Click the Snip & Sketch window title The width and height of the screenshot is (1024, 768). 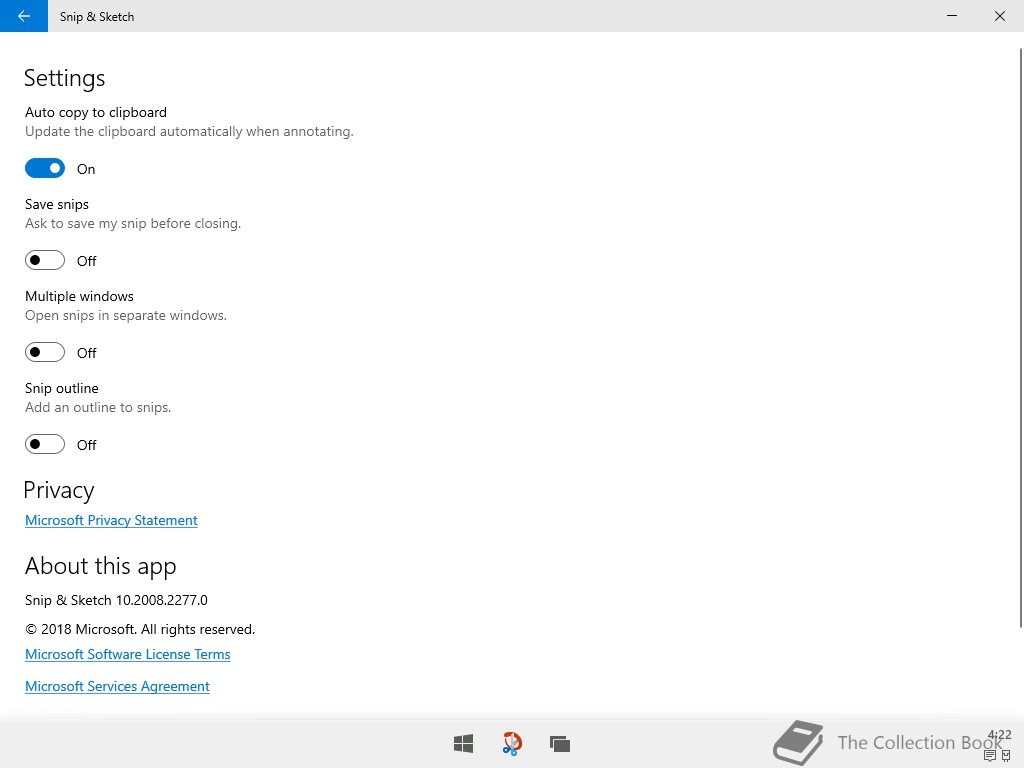(x=97, y=16)
